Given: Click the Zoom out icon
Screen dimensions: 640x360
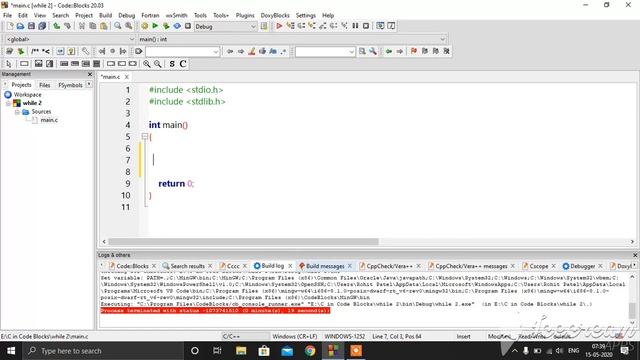Looking at the screenshot, I should coord(158,64).
